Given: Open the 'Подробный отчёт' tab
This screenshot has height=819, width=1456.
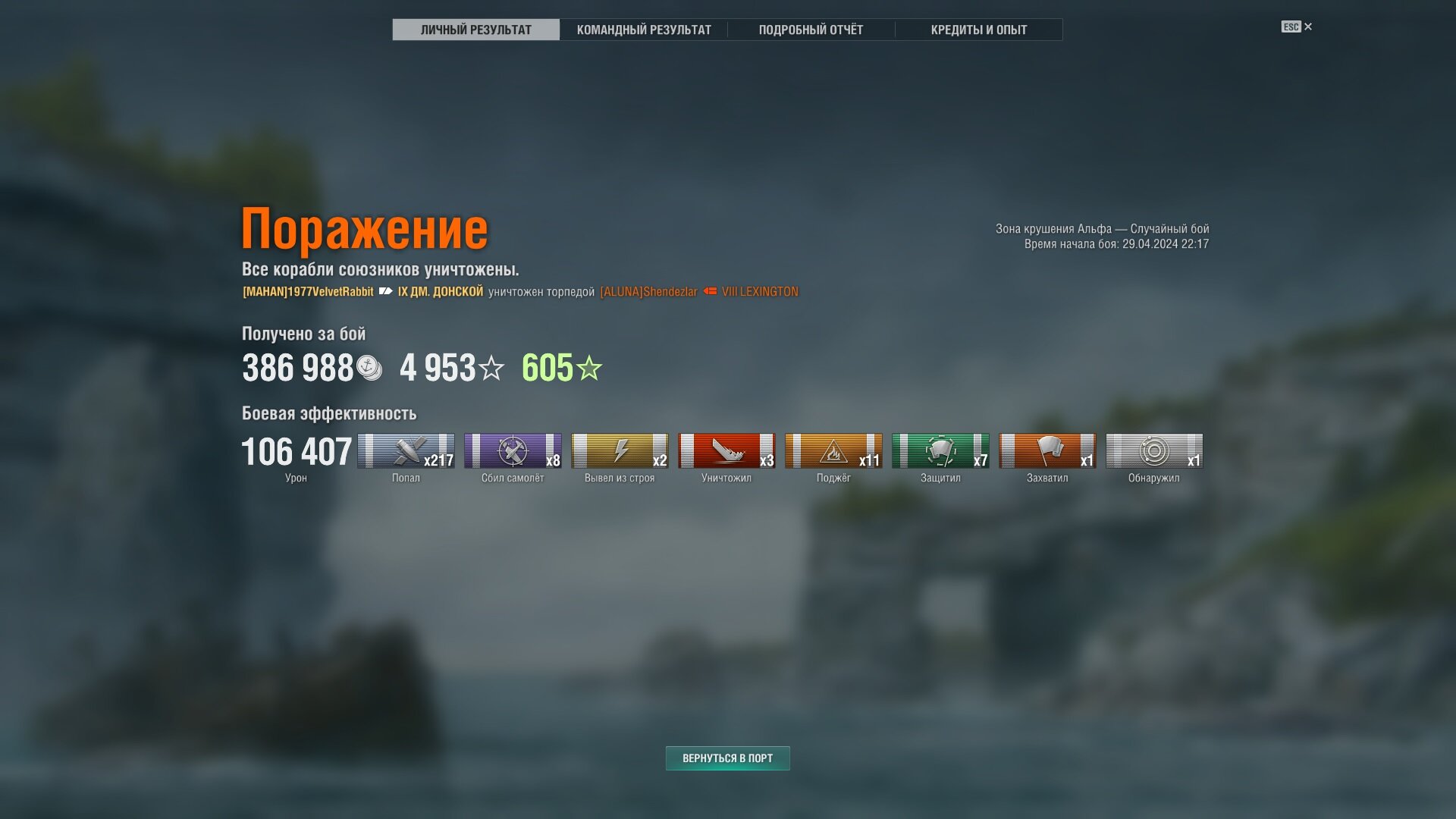Looking at the screenshot, I should [x=811, y=30].
